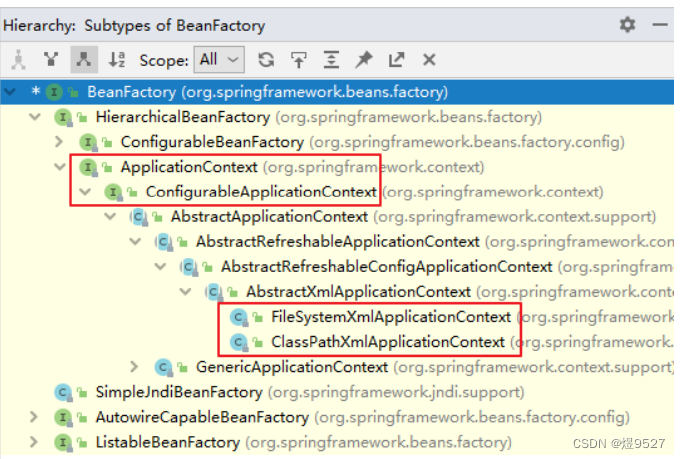The height and width of the screenshot is (459, 680).
Task: Click the class icon beside FileSystemXmlApplicationContext
Action: pyautogui.click(x=239, y=318)
